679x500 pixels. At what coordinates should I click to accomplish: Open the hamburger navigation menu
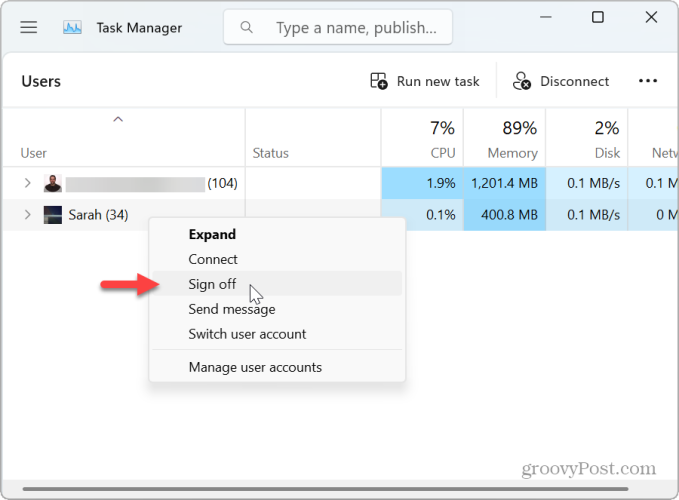point(29,28)
